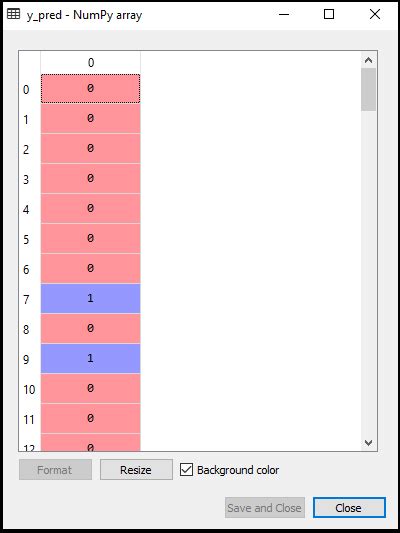Click the scrollbar up arrow
Screen dimensions: 400x533
[368, 61]
